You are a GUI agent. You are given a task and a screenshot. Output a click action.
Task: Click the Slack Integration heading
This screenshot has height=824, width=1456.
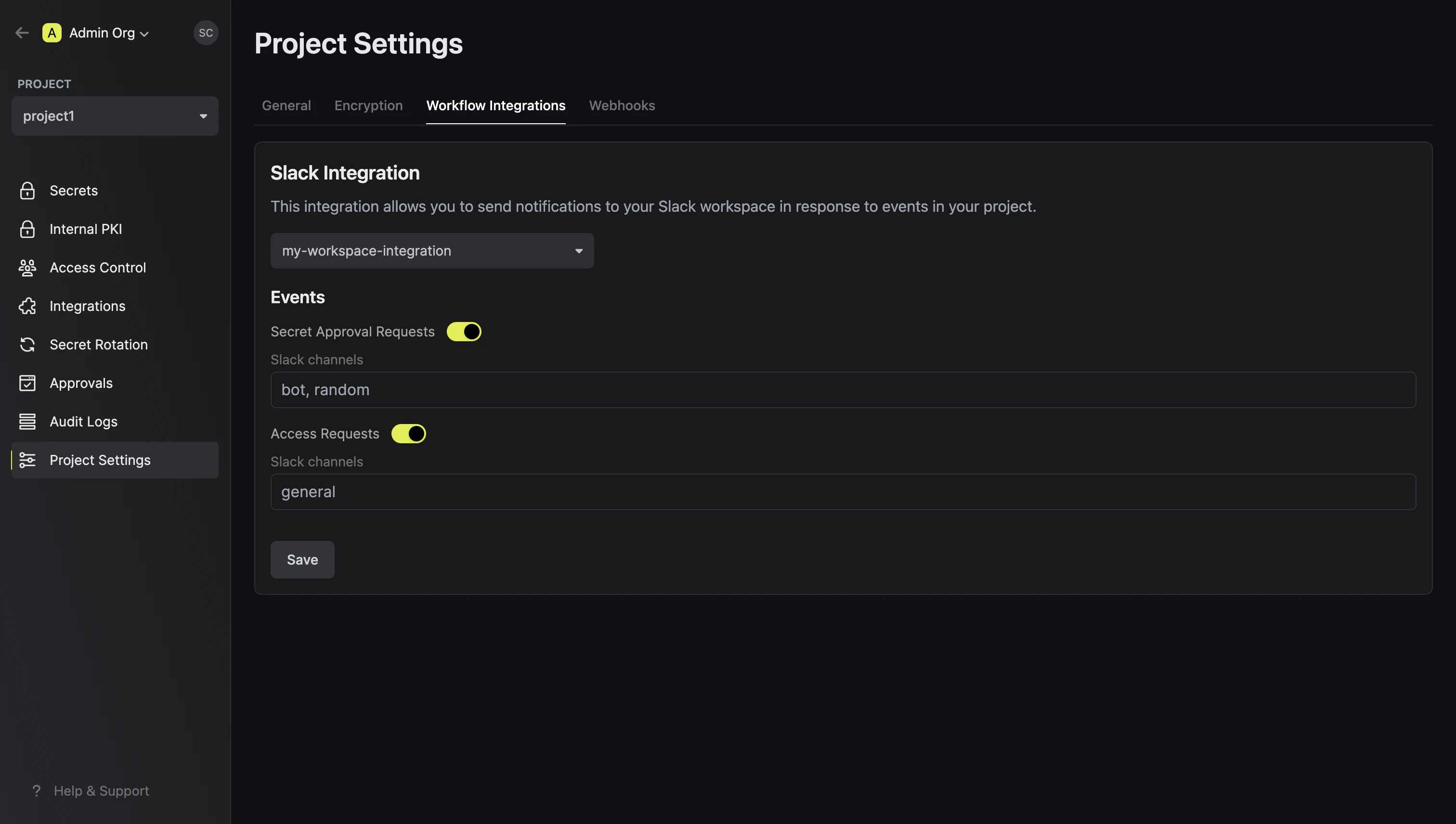[345, 173]
